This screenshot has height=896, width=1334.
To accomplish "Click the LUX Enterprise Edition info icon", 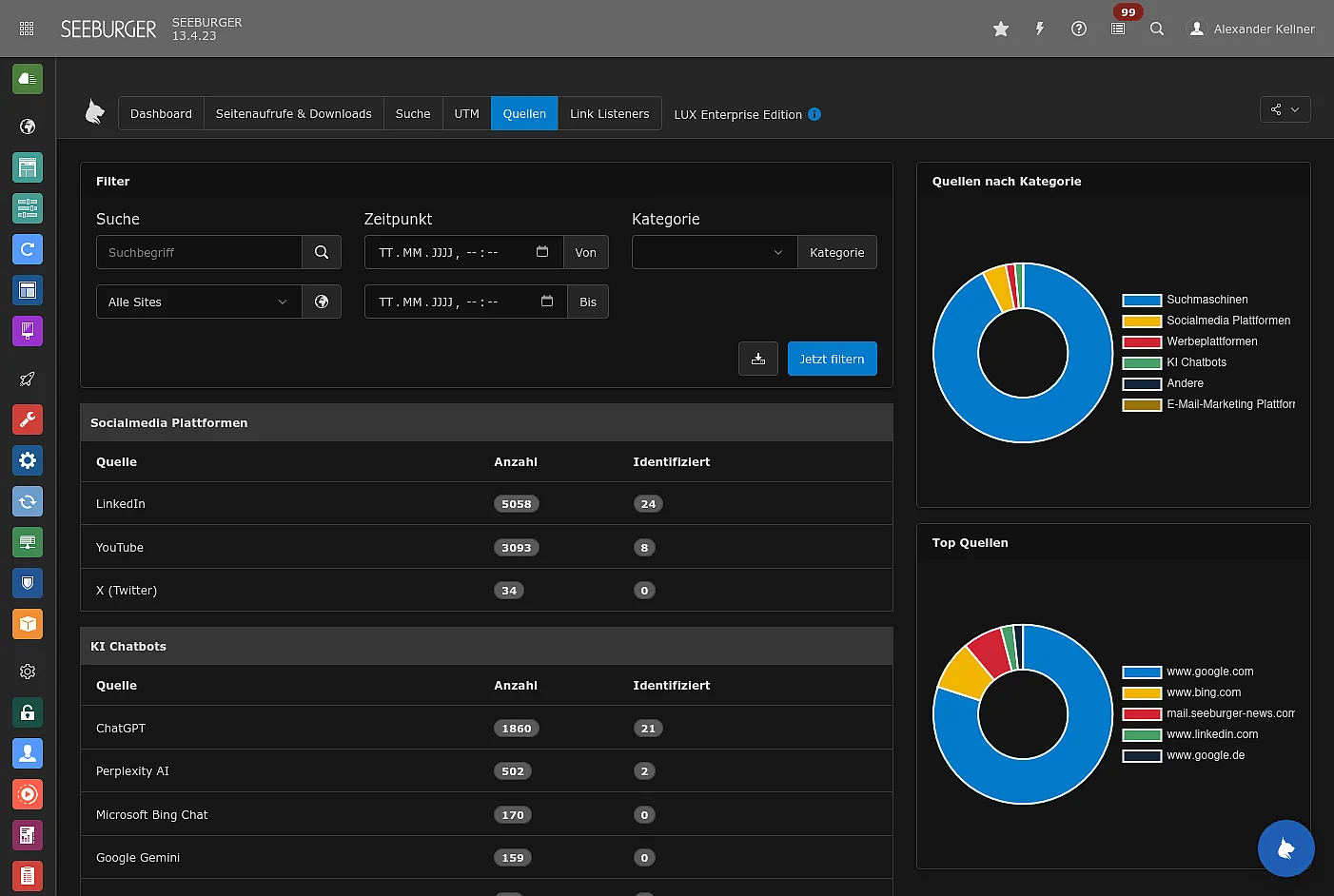I will pos(814,114).
